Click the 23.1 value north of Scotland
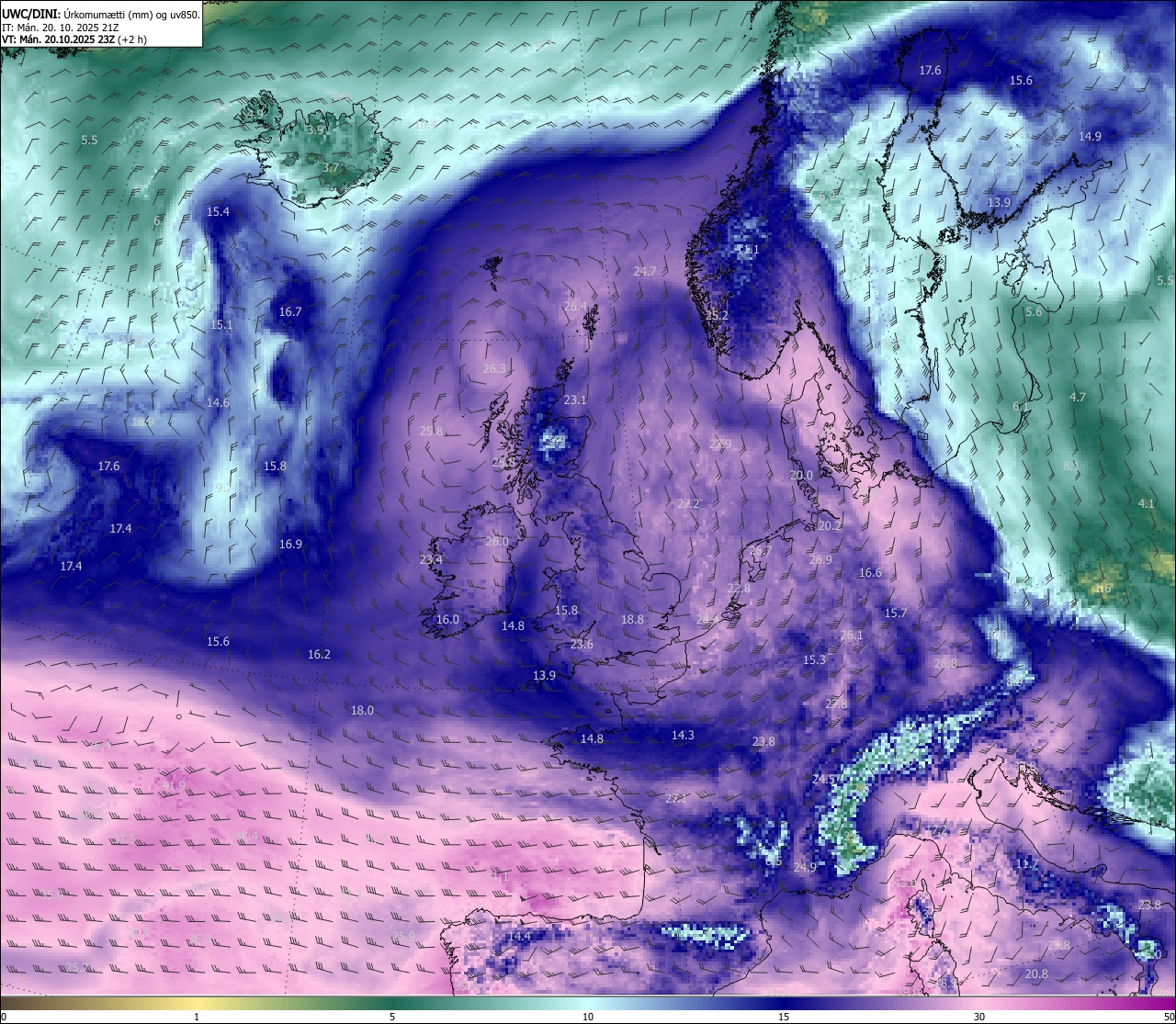Image resolution: width=1176 pixels, height=1024 pixels. click(x=575, y=399)
